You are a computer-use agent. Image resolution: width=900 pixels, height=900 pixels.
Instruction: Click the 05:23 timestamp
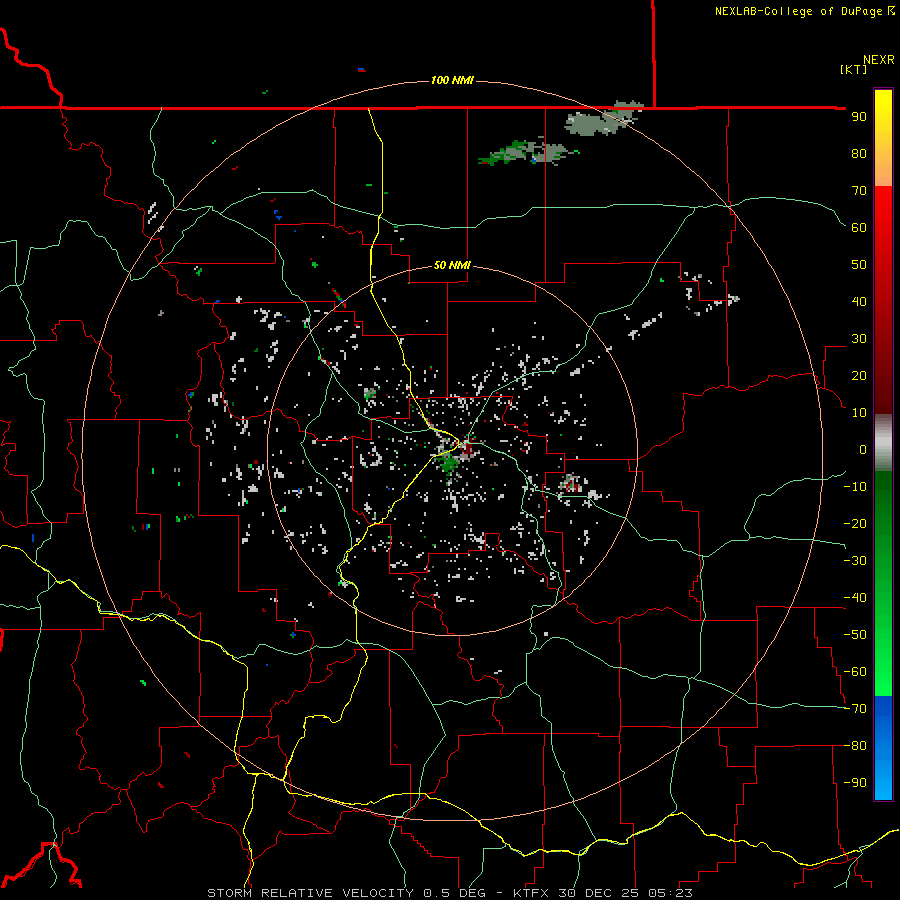click(x=670, y=893)
